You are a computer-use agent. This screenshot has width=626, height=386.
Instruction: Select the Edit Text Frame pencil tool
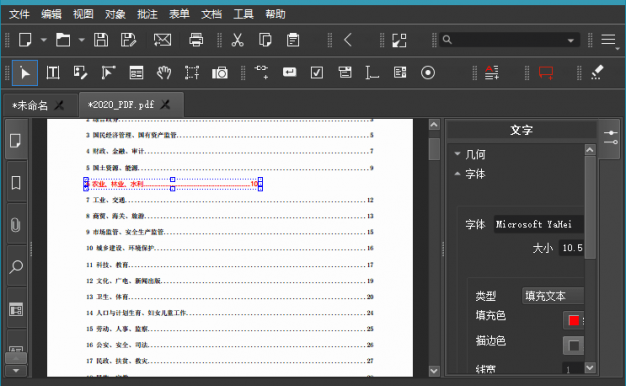[x=80, y=73]
